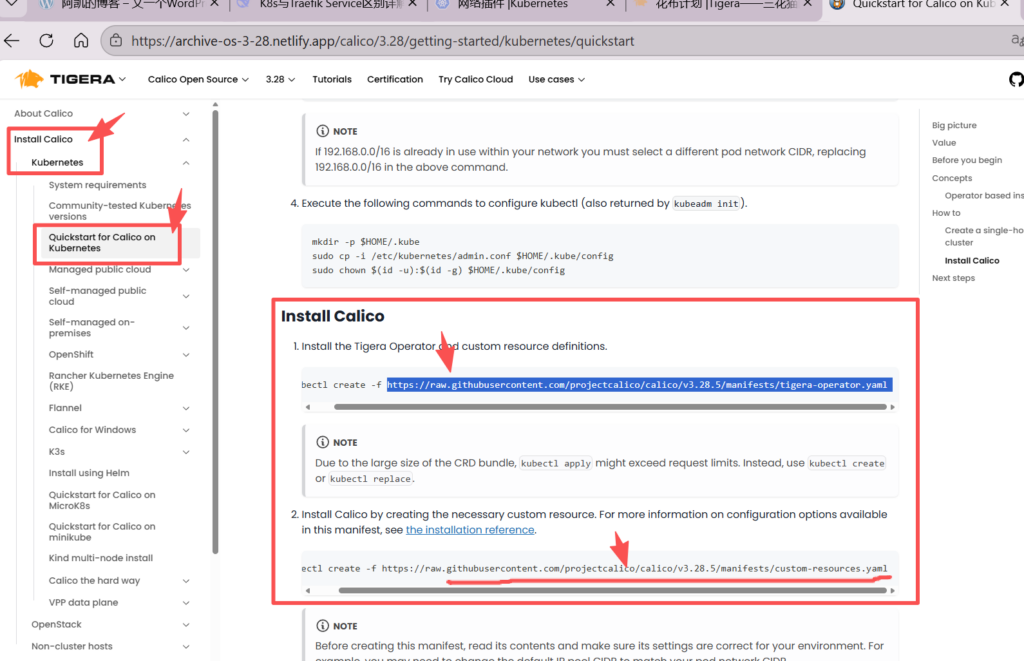Expand the OpenShift sidebar section

coord(186,354)
